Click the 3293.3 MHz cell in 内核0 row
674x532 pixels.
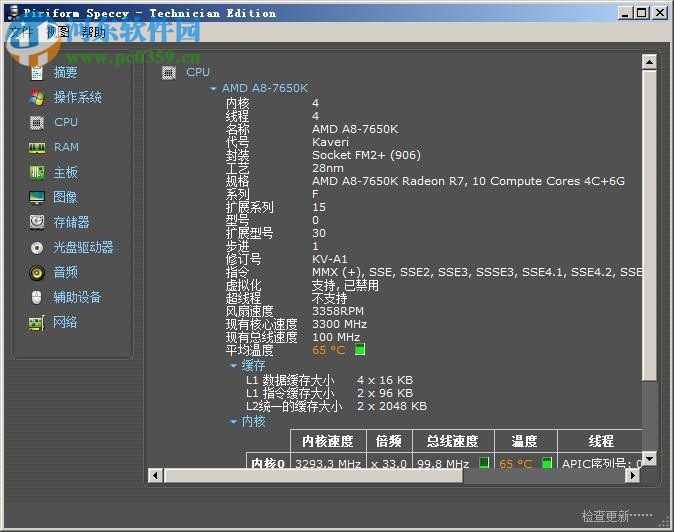[x=328, y=464]
